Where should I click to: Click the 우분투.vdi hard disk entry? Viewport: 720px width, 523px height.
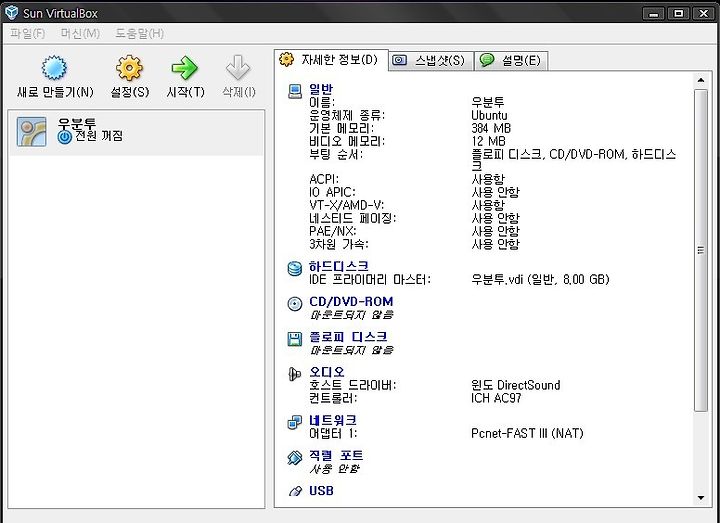[540, 279]
